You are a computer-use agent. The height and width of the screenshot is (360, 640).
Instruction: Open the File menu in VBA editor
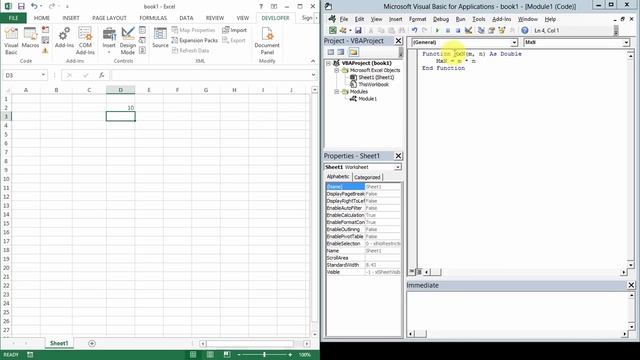[x=344, y=19]
